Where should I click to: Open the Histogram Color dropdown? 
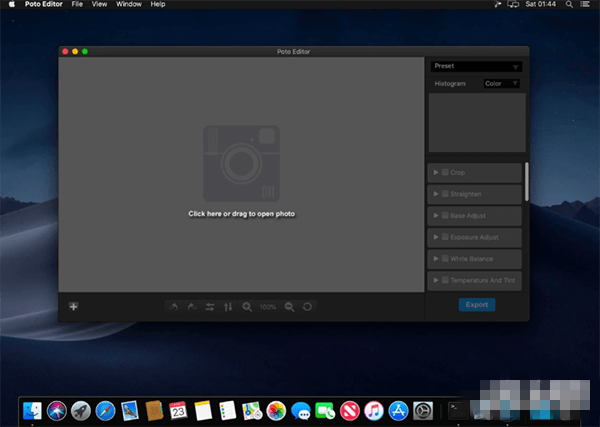pos(501,83)
